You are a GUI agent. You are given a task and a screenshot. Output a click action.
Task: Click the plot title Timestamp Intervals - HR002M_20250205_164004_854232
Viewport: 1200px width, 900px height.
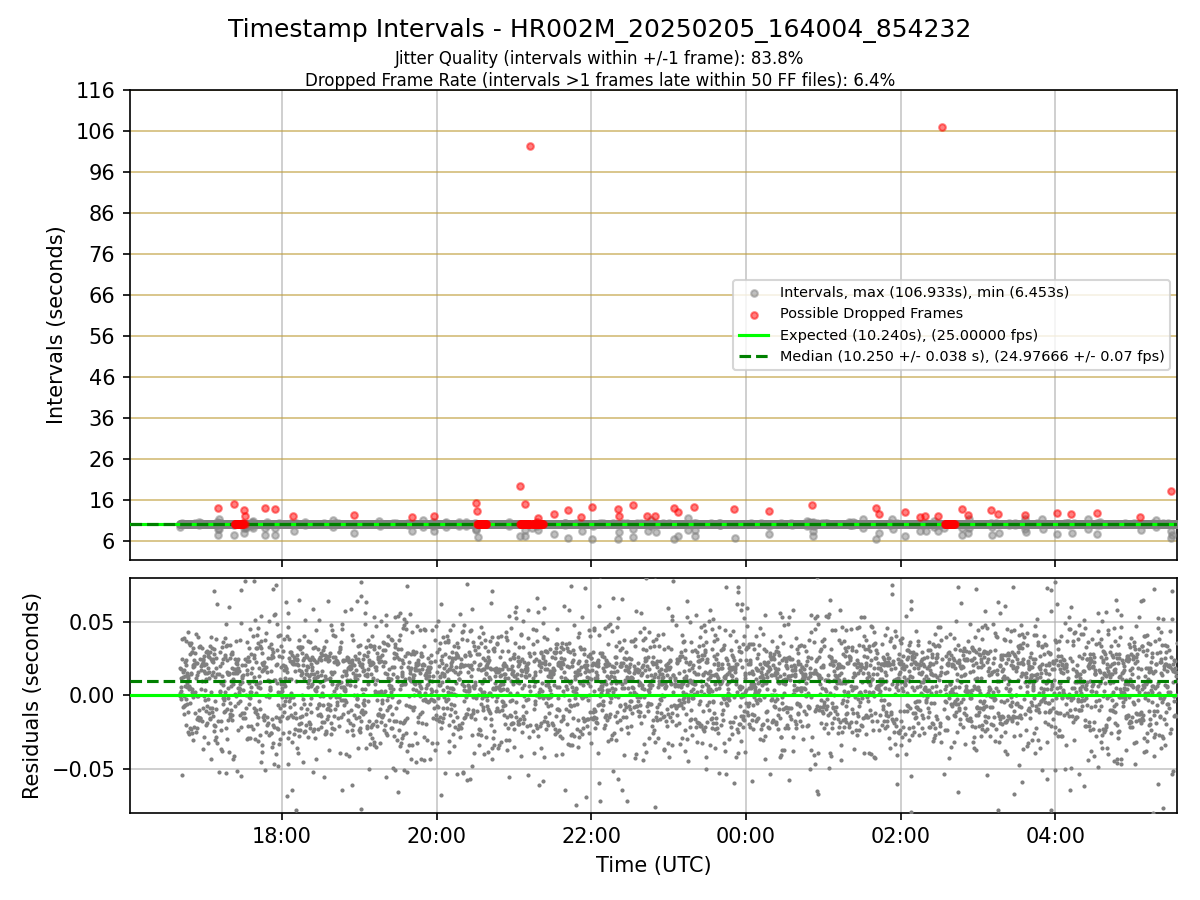[x=599, y=29]
